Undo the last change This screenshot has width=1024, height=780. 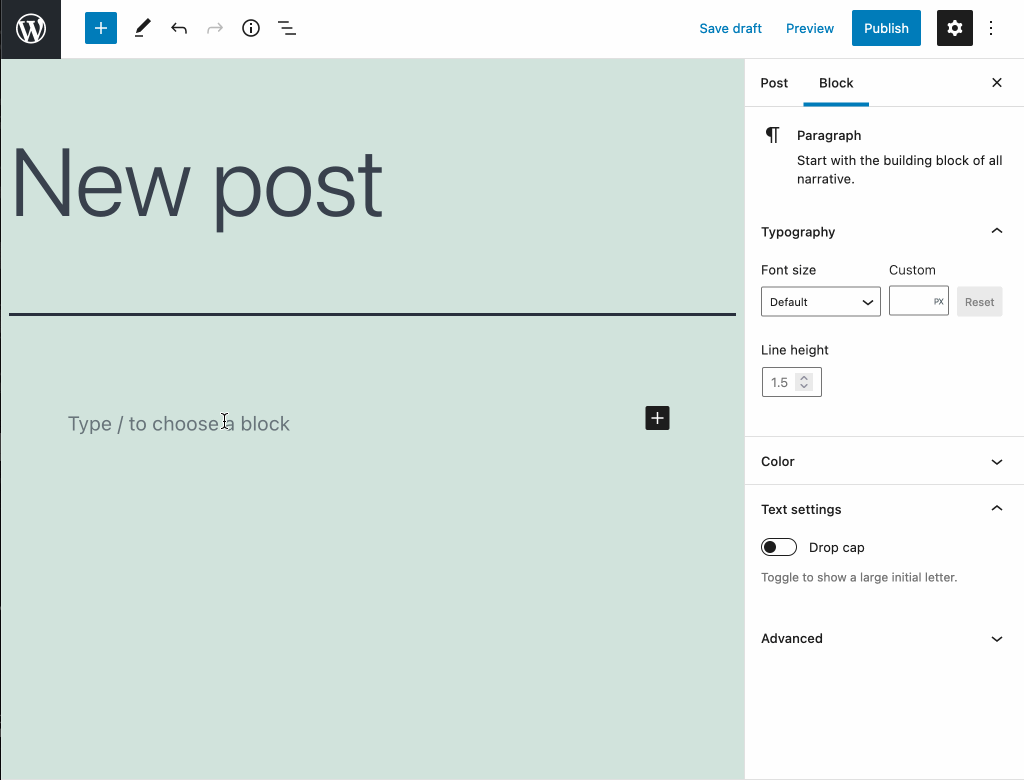(x=178, y=28)
